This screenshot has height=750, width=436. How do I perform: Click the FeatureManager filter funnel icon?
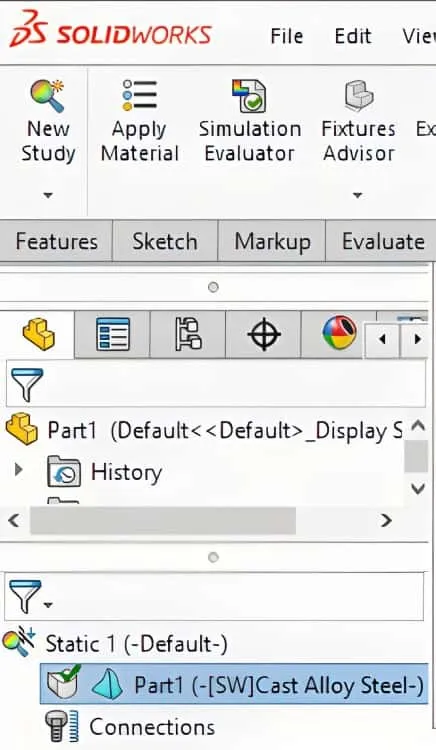27,385
